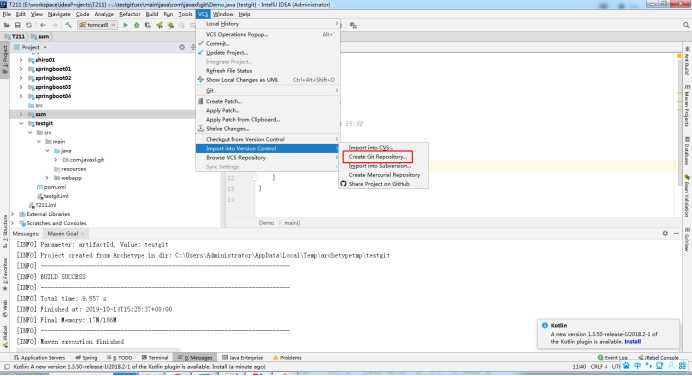Choose Create Patch...
This screenshot has height=376, width=692.
tap(267, 101)
